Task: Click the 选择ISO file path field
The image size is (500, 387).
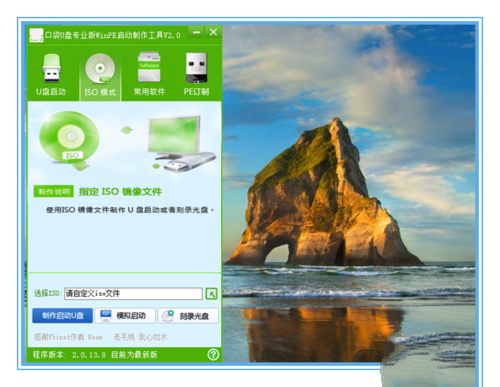Action: tap(133, 294)
